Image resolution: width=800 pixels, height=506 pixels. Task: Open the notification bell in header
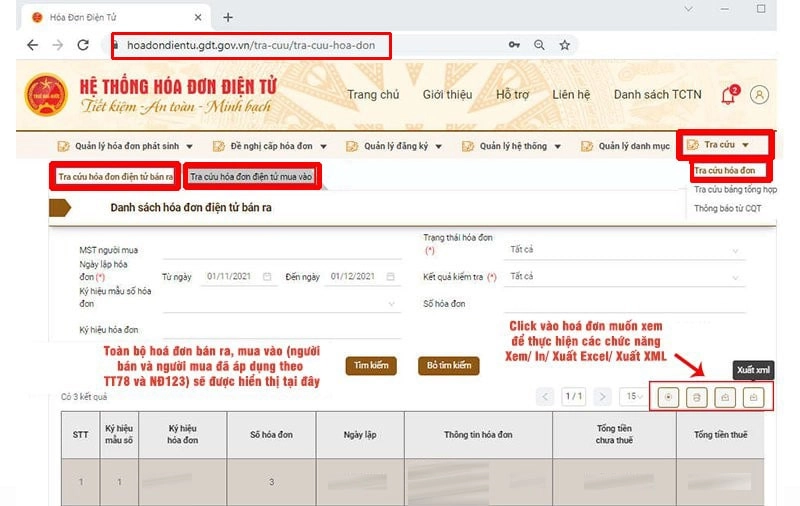coord(728,95)
